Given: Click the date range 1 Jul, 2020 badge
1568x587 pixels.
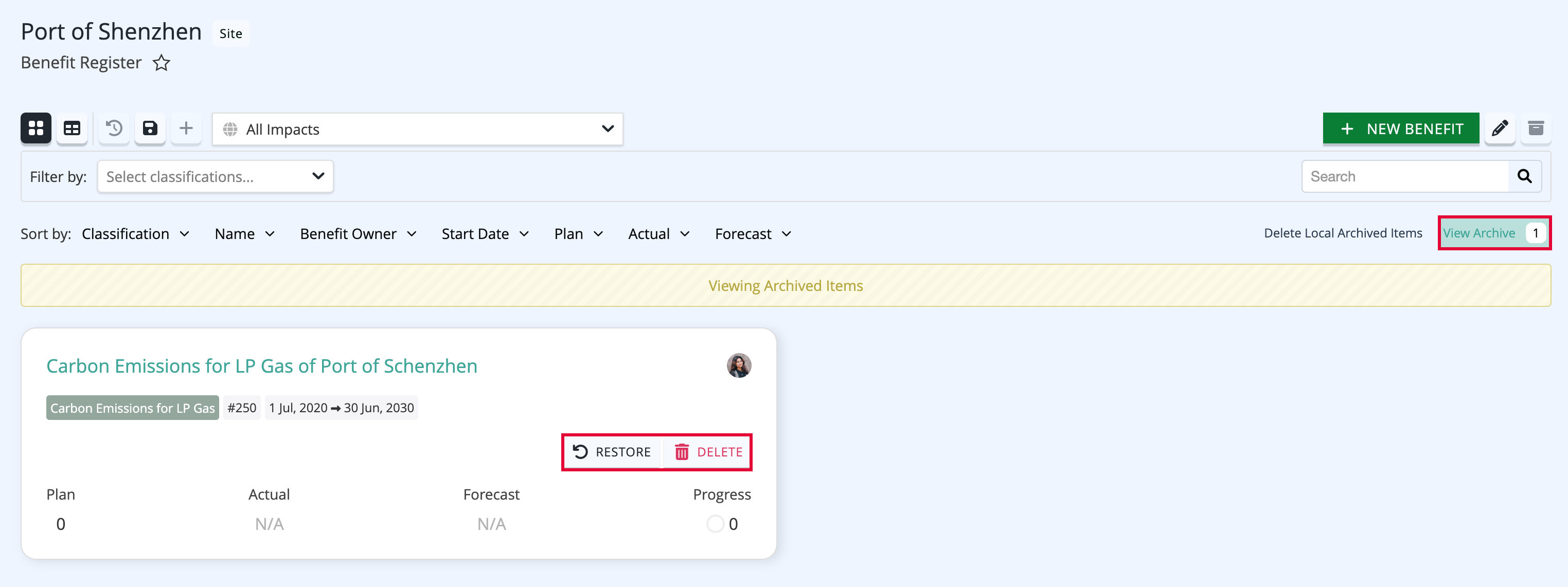Looking at the screenshot, I should (342, 408).
